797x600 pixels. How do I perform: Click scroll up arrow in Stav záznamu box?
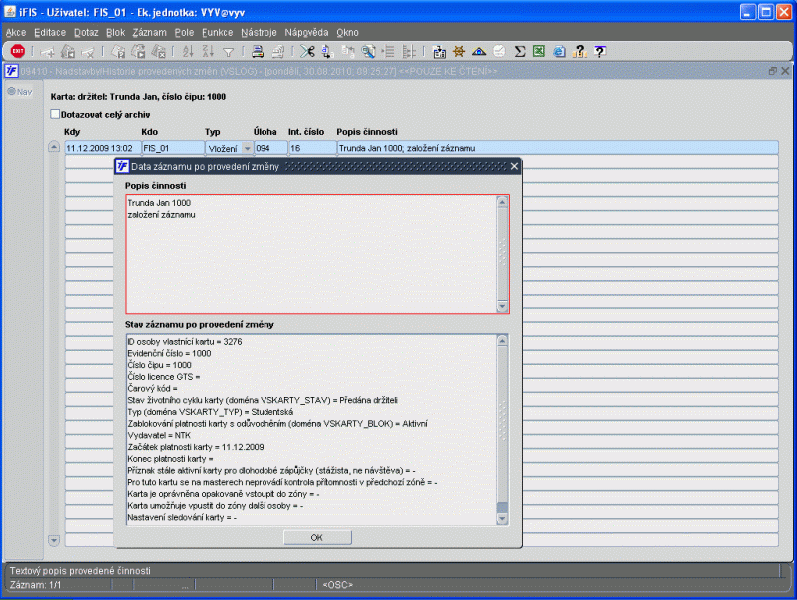(x=502, y=341)
